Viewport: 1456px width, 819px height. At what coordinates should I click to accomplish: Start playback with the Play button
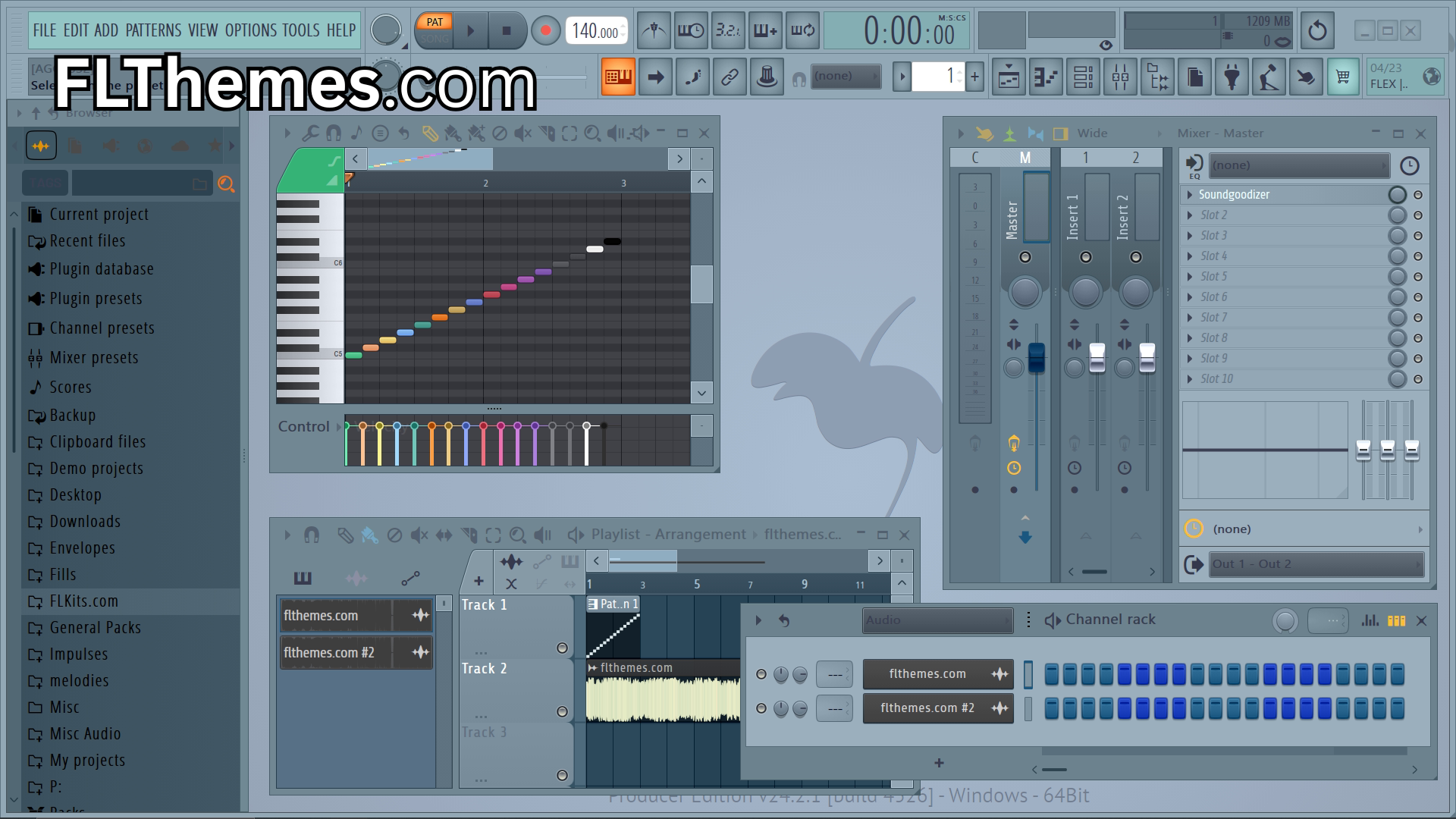470,31
